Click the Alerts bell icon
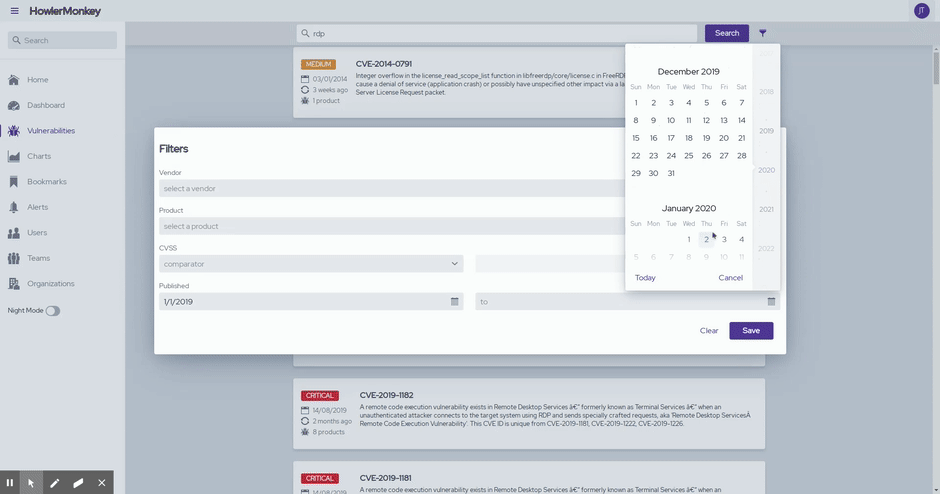Viewport: 940px width, 494px height. click(x=14, y=207)
